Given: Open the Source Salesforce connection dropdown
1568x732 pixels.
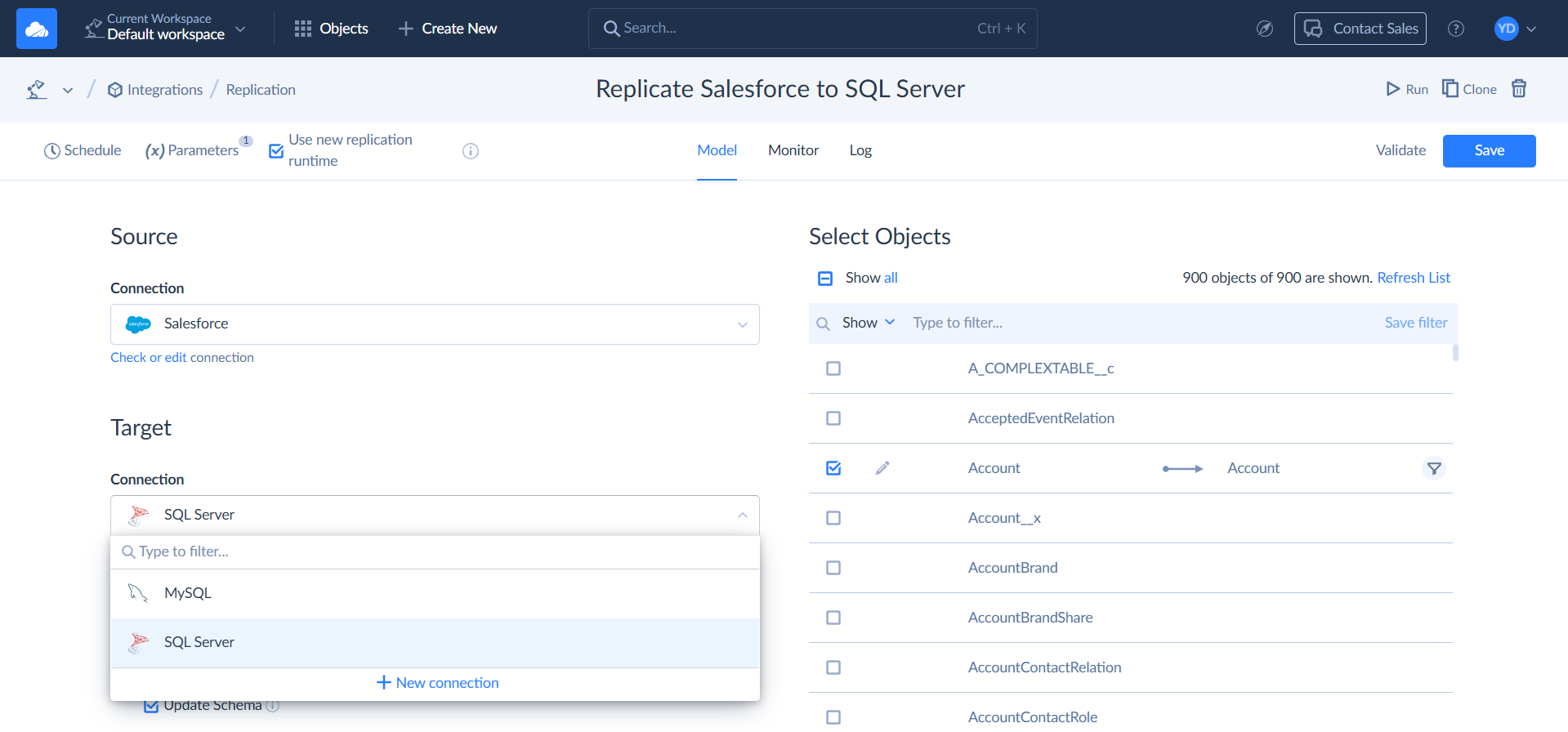Looking at the screenshot, I should click(435, 324).
